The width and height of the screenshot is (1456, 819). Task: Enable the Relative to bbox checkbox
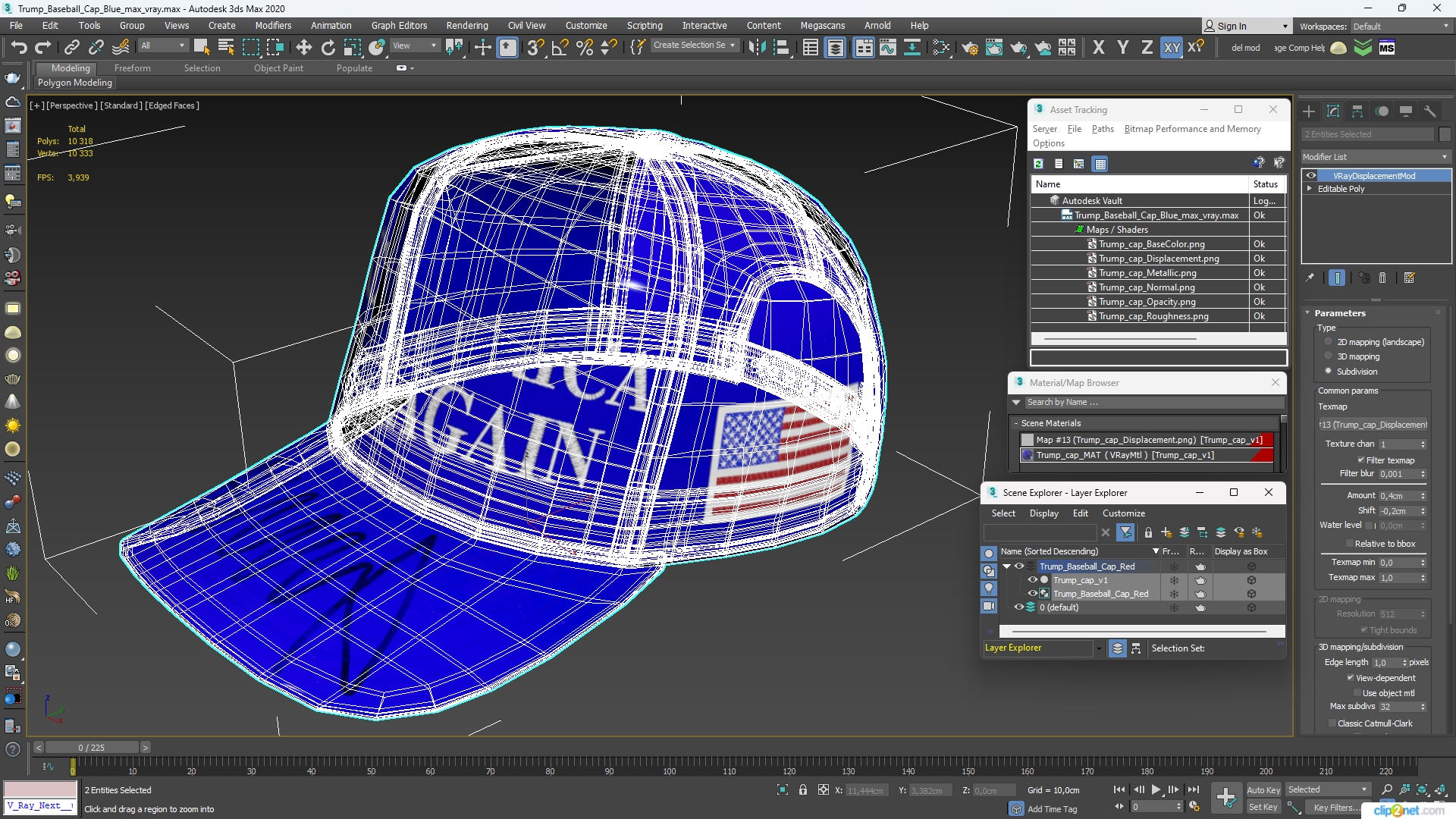click(x=1350, y=543)
